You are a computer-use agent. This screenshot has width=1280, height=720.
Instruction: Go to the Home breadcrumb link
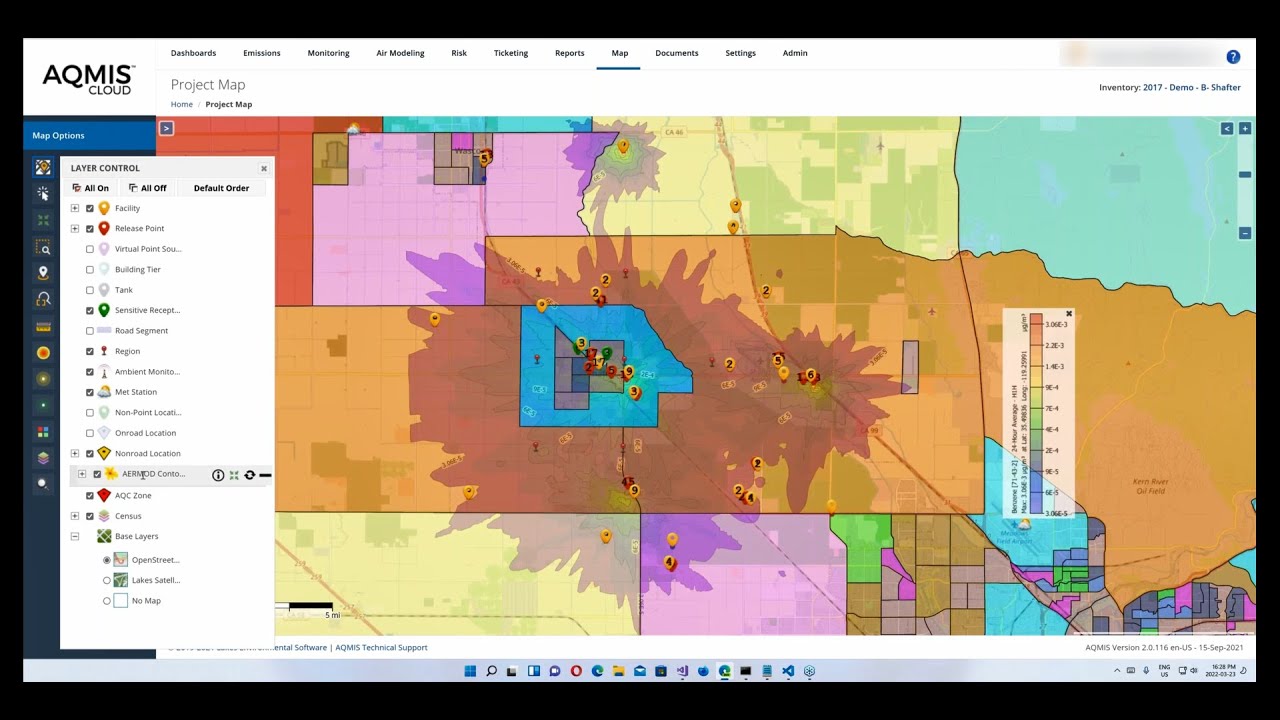pos(181,104)
